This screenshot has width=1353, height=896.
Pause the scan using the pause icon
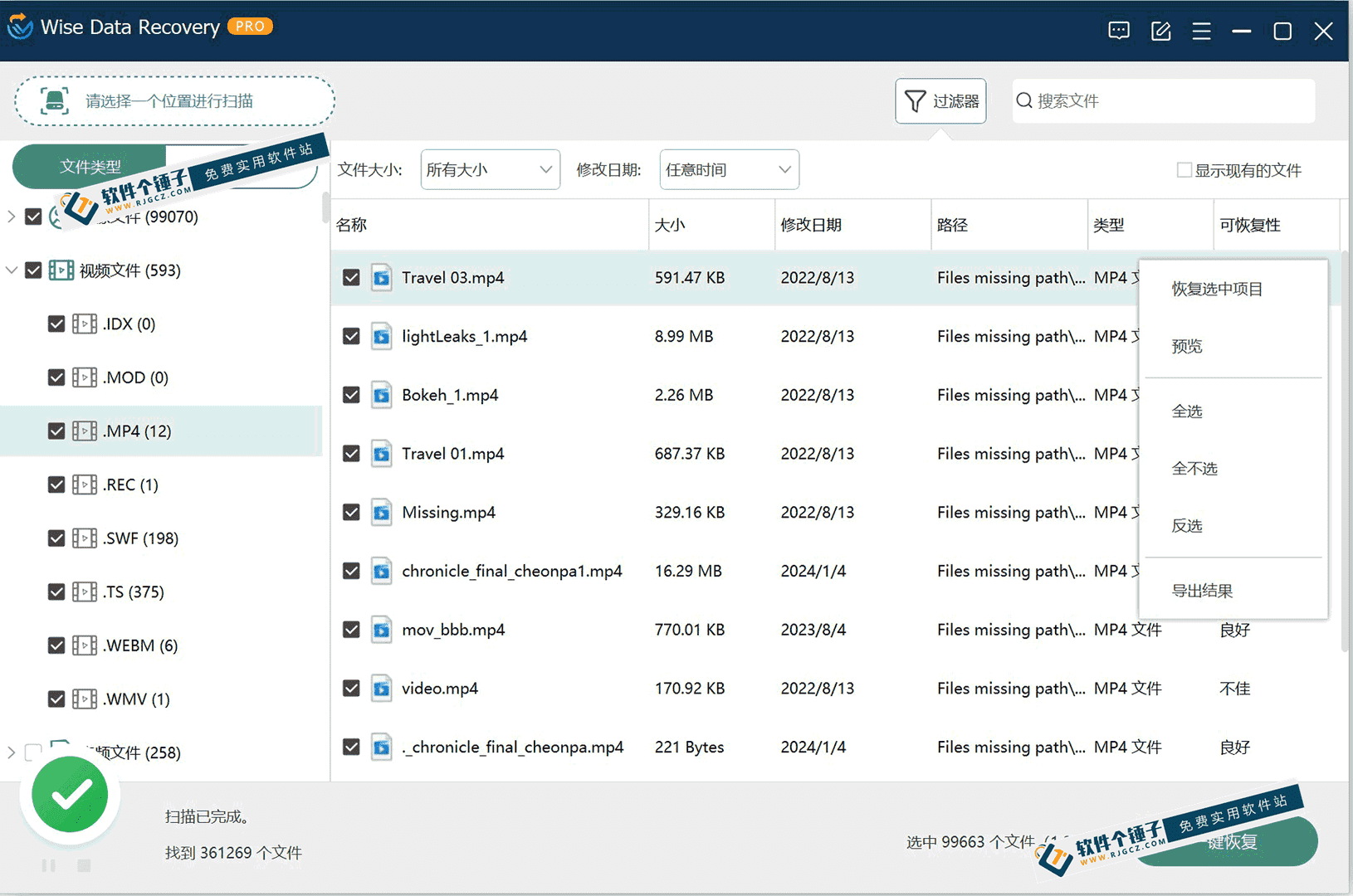(x=48, y=865)
